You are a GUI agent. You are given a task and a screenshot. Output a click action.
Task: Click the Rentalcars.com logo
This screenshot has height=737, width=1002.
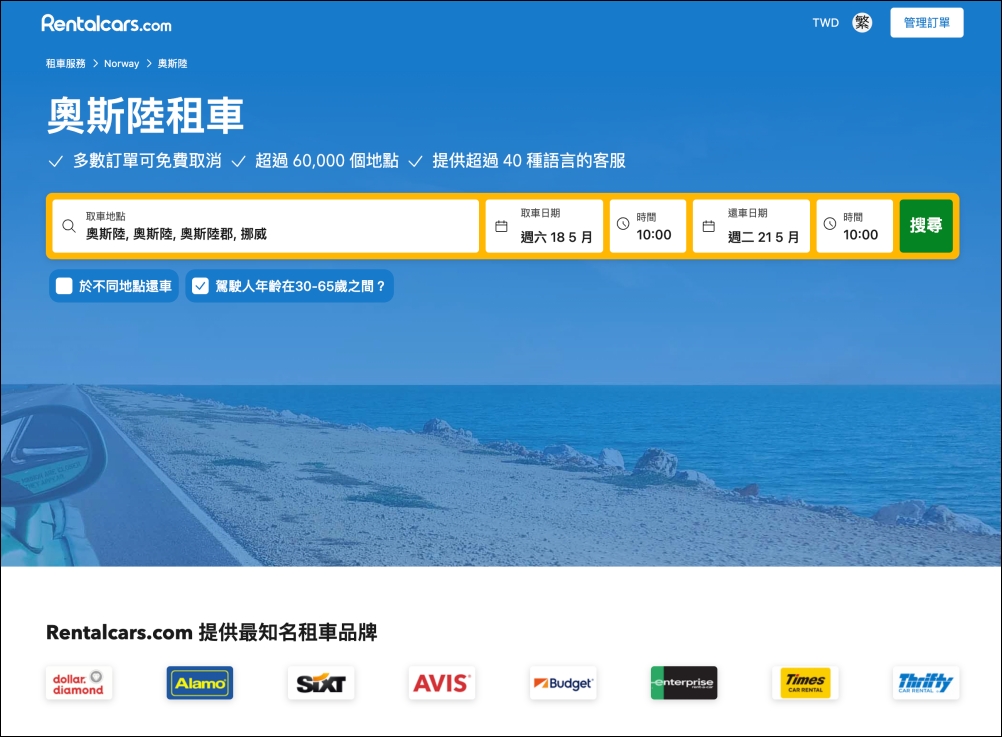(106, 24)
